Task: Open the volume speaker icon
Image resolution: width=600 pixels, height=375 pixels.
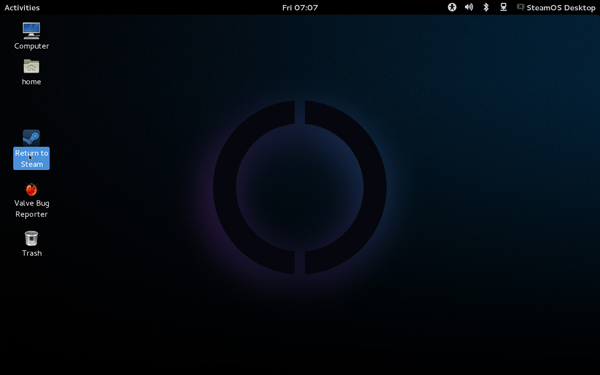Action: (x=469, y=7)
